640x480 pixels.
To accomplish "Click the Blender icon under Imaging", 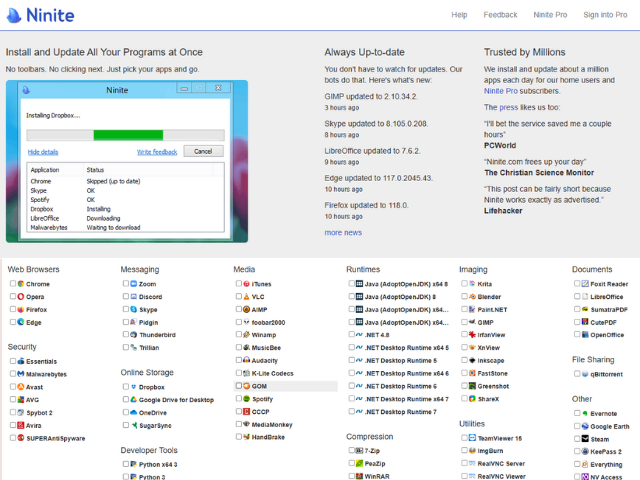I will click(472, 296).
